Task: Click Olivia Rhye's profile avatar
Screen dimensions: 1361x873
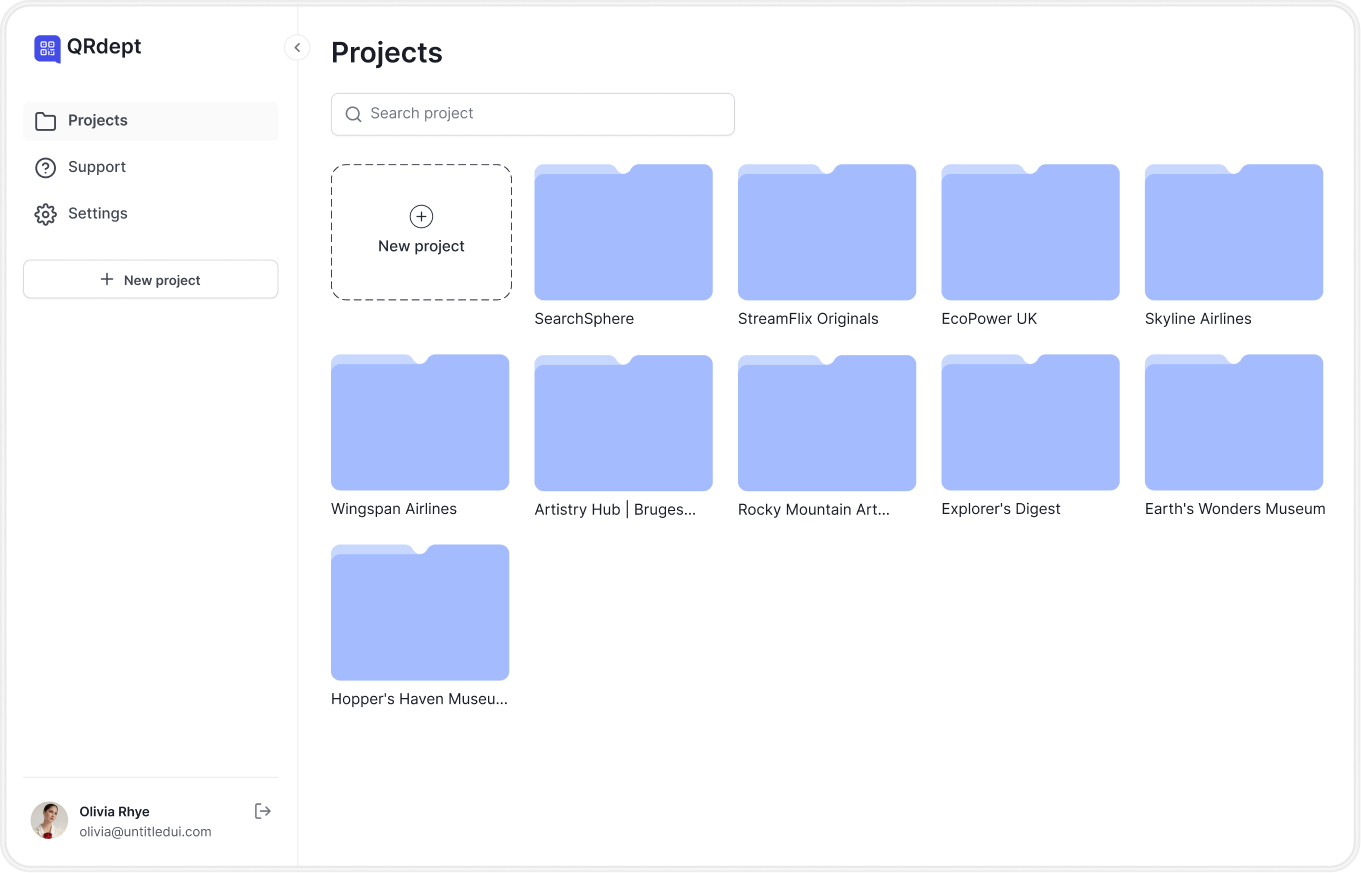Action: point(49,820)
